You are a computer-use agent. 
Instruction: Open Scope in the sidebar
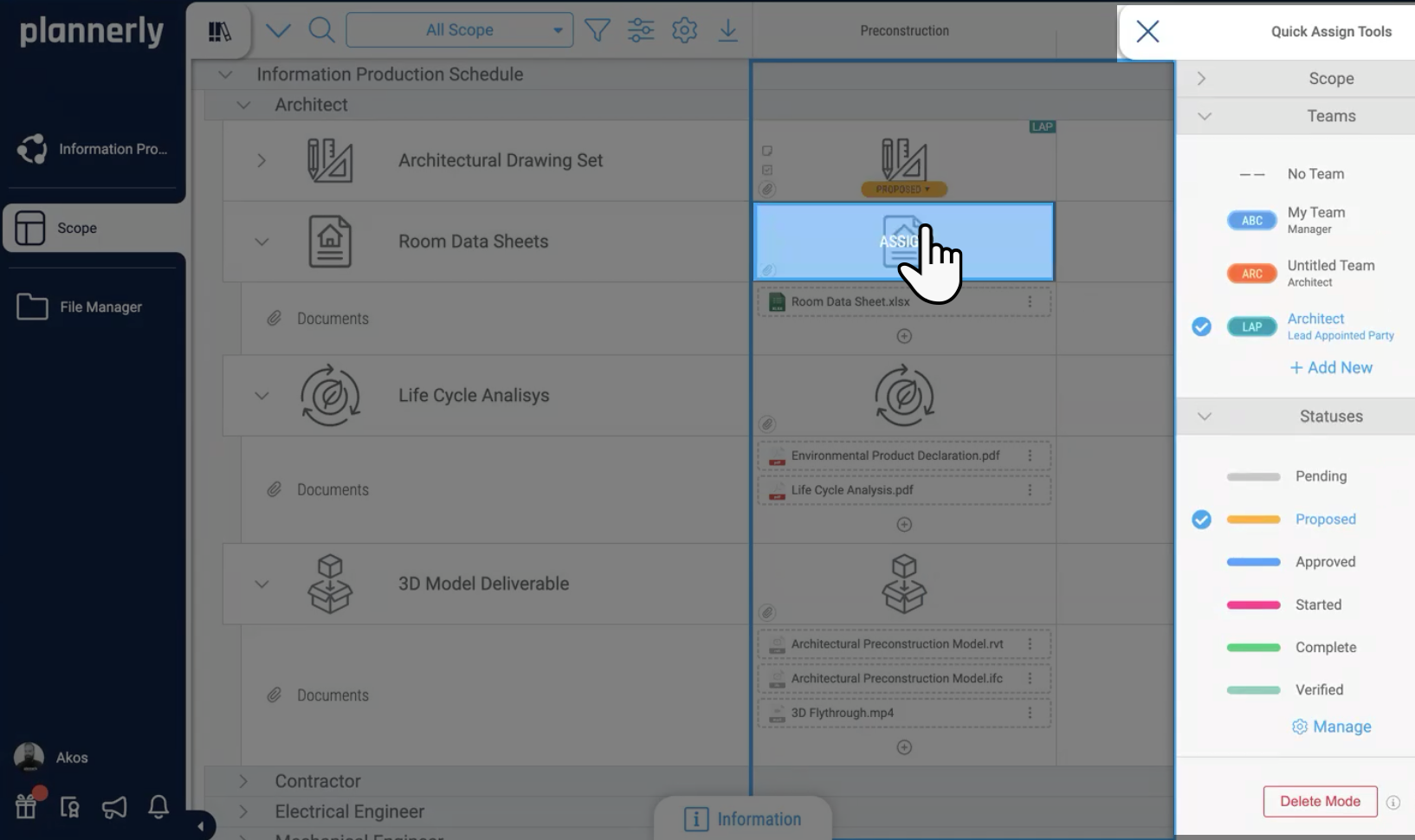[x=93, y=228]
